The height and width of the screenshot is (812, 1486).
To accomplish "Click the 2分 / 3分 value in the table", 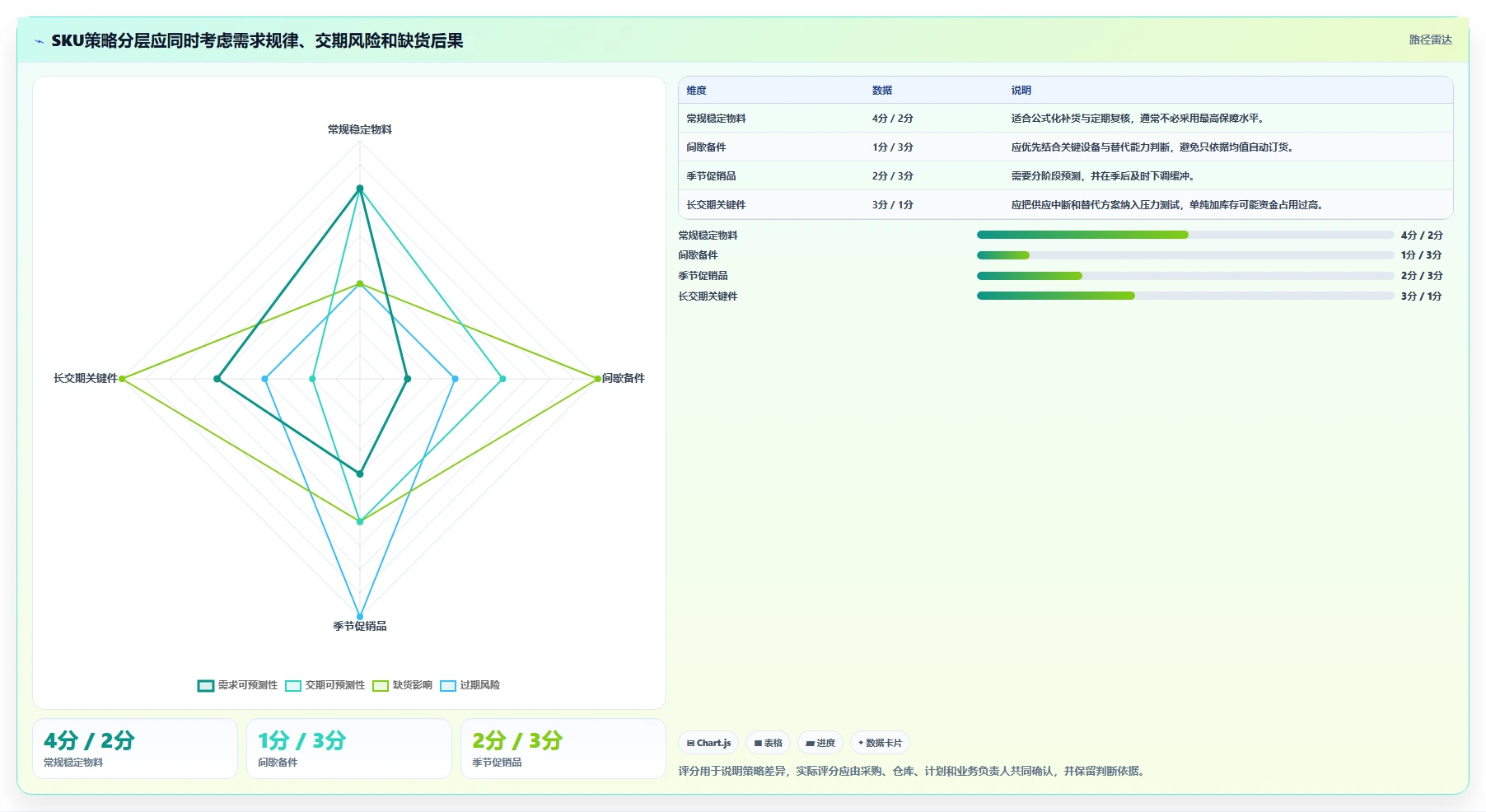I will (893, 176).
